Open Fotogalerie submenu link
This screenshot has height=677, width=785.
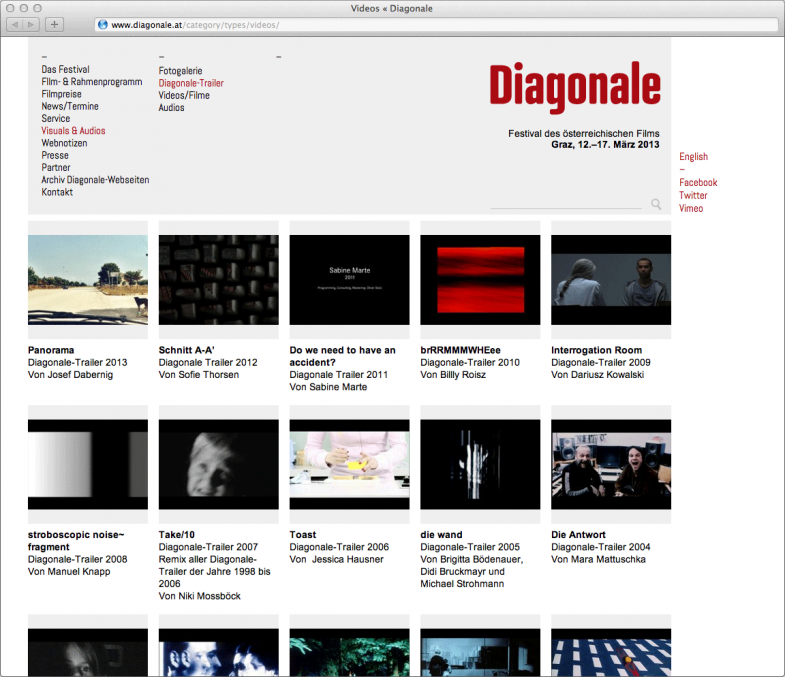pos(180,71)
